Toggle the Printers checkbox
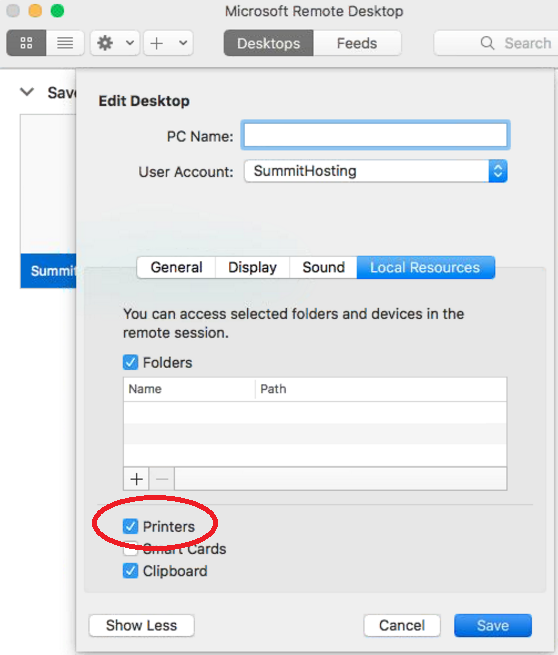Viewport: 558px width, 655px height. (x=130, y=526)
